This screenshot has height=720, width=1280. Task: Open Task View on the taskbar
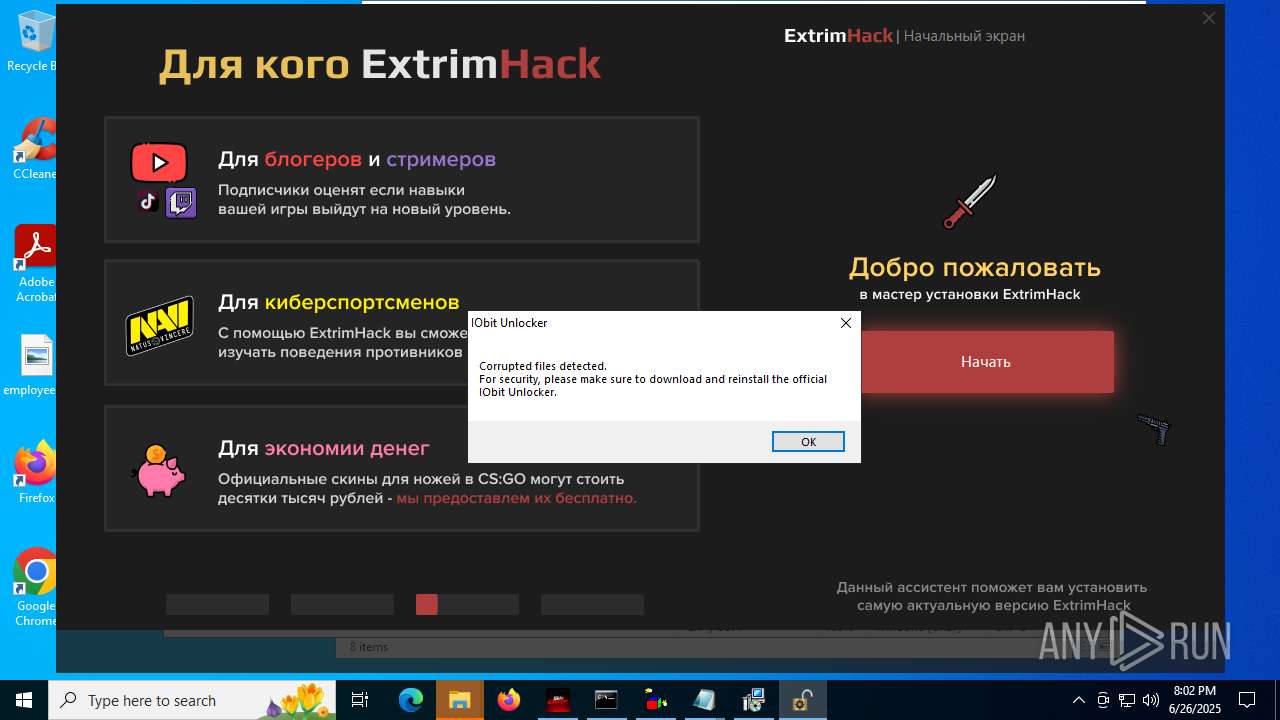[360, 700]
